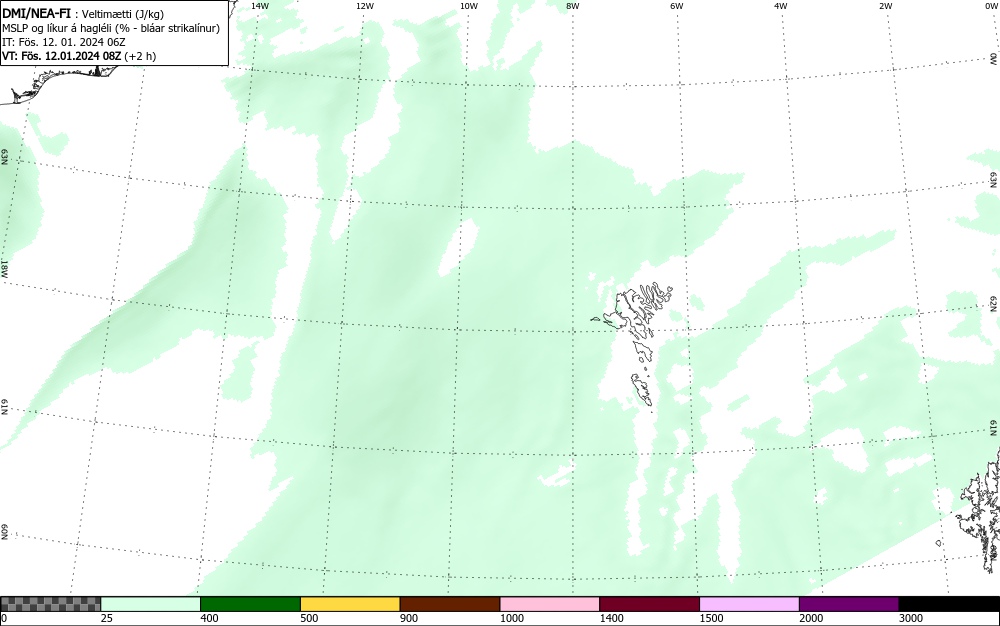This screenshot has width=1000, height=626.
Task: Click the light green 25–400 legend swatch
Action: [151, 604]
